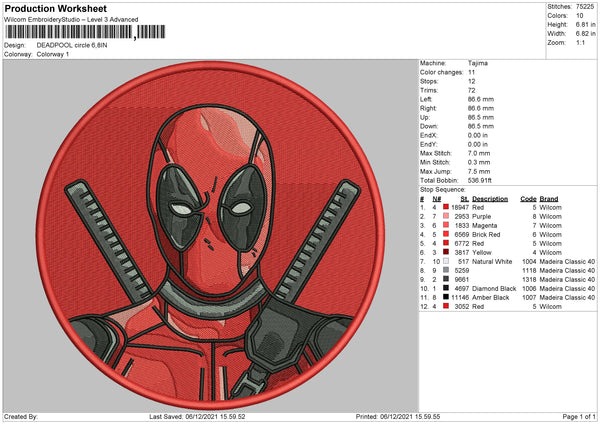Click stitch count "6772" in row 5

[x=461, y=243]
